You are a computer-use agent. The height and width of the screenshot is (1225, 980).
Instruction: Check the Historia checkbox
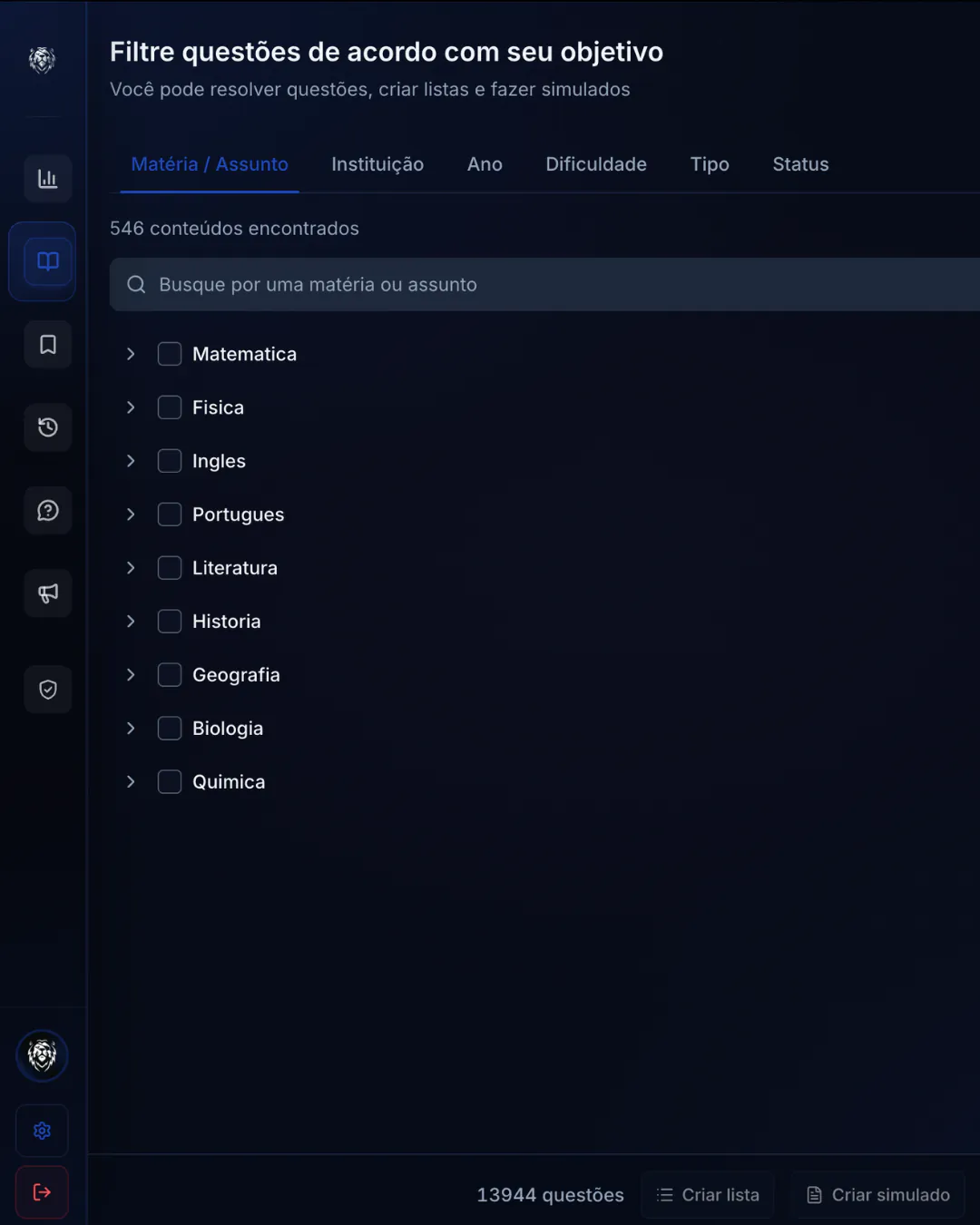pos(170,622)
